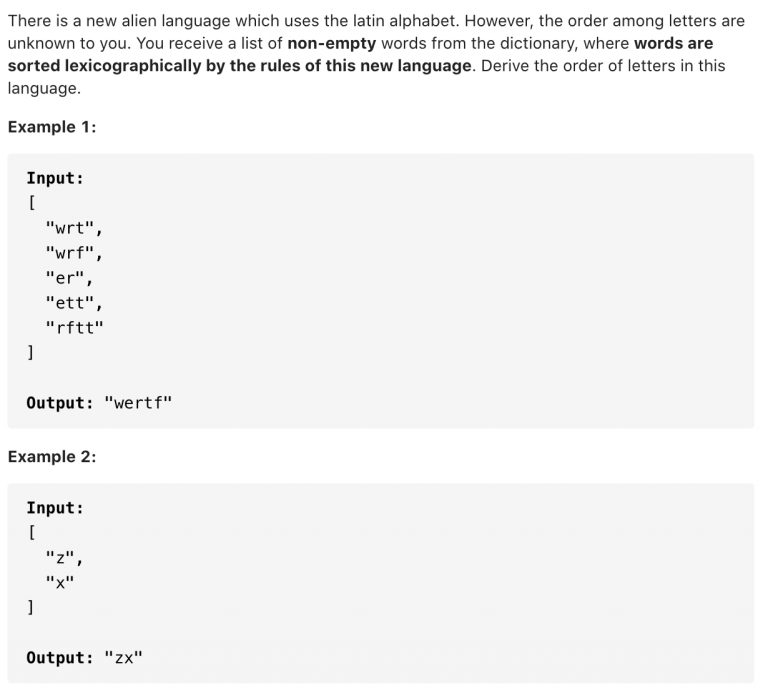Click the word "rftt" in first input
Image resolution: width=768 pixels, height=697 pixels.
(74, 327)
